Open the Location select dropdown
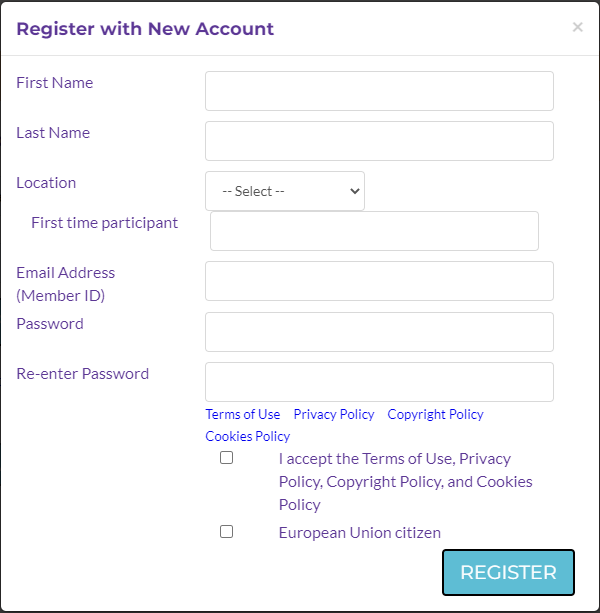This screenshot has height=613, width=600. (285, 191)
